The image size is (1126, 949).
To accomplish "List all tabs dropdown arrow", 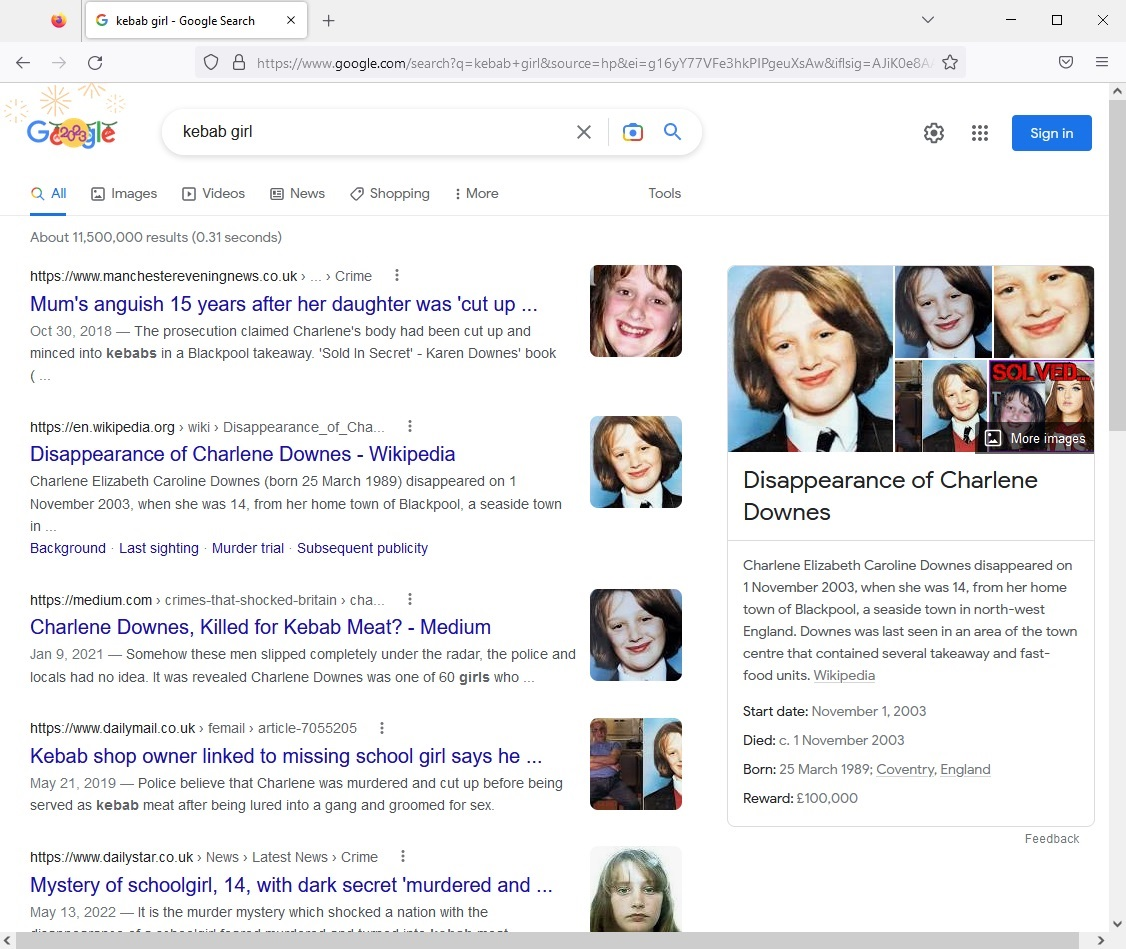I will [x=928, y=20].
